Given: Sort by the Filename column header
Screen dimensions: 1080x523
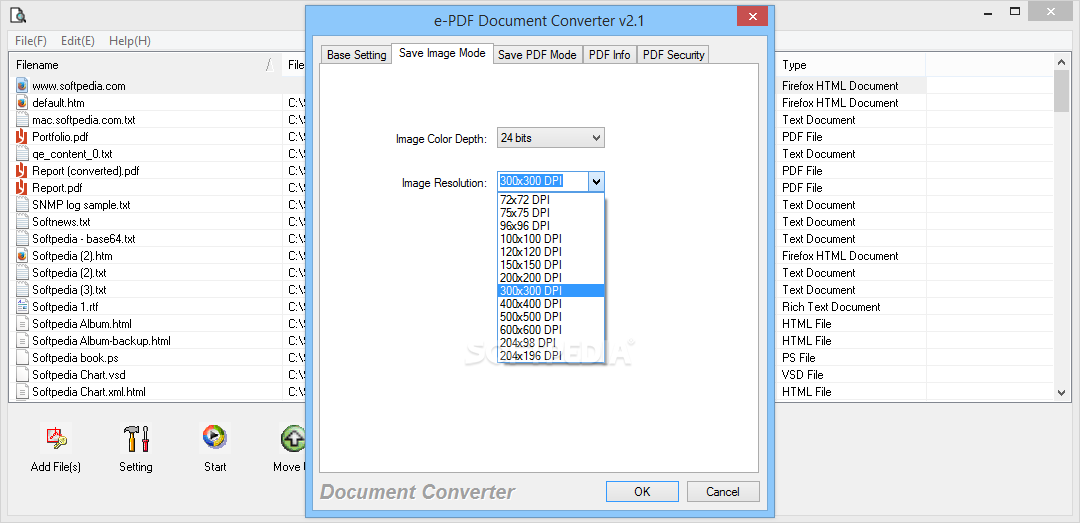Looking at the screenshot, I should click(x=145, y=65).
